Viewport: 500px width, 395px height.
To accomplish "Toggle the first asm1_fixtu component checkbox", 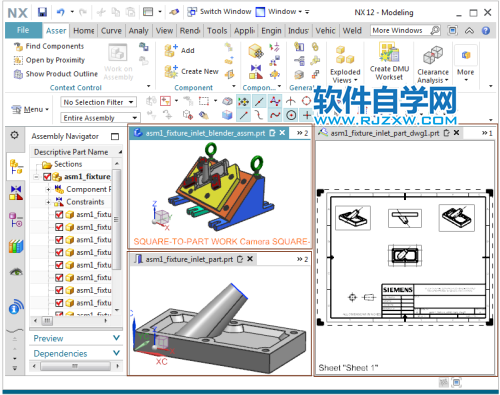I will [59, 215].
